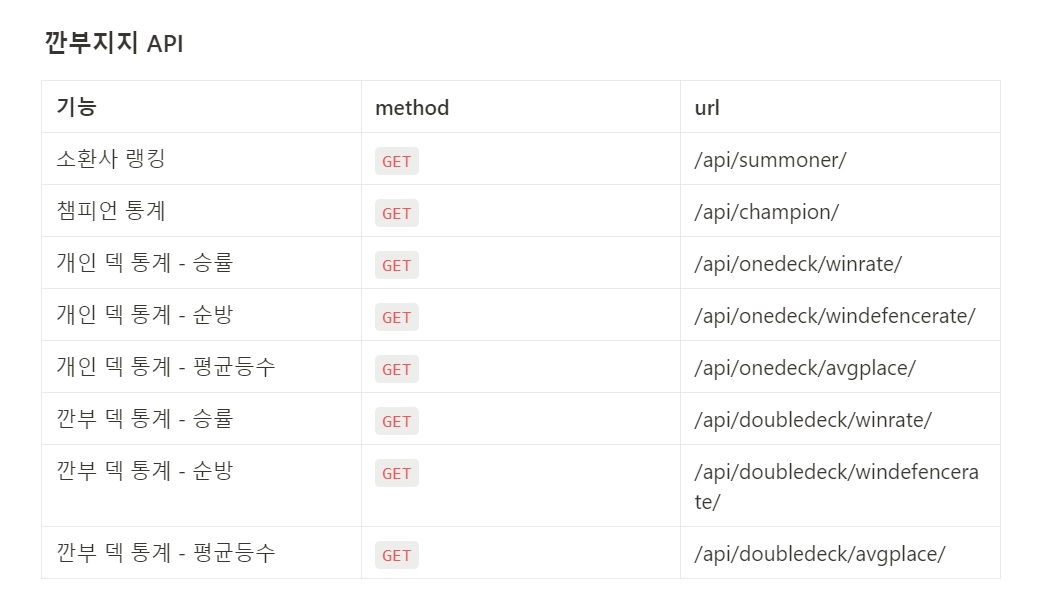
Task: Click the 소환사 랭킹 cell
Action: (110, 159)
